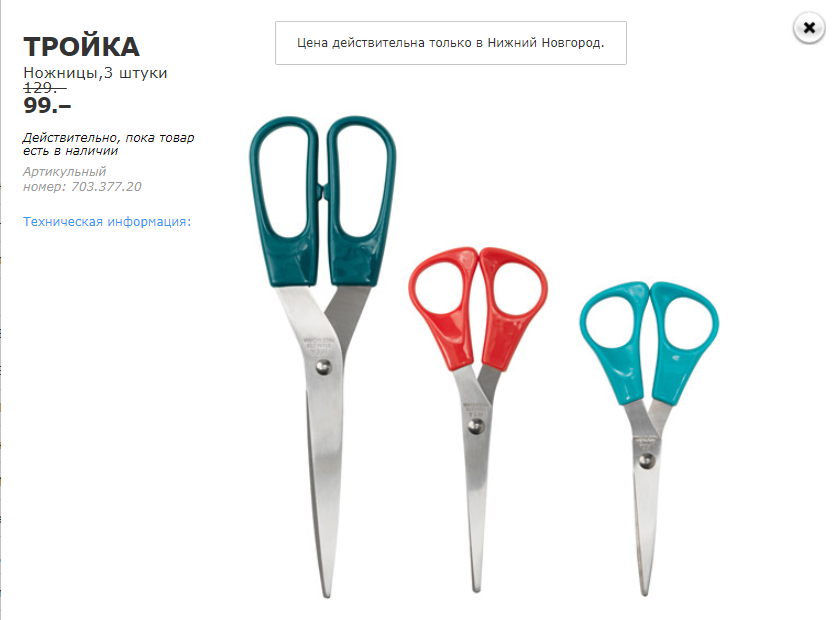This screenshot has width=833, height=620.
Task: Click the large dark green scissors image
Action: 323,356
